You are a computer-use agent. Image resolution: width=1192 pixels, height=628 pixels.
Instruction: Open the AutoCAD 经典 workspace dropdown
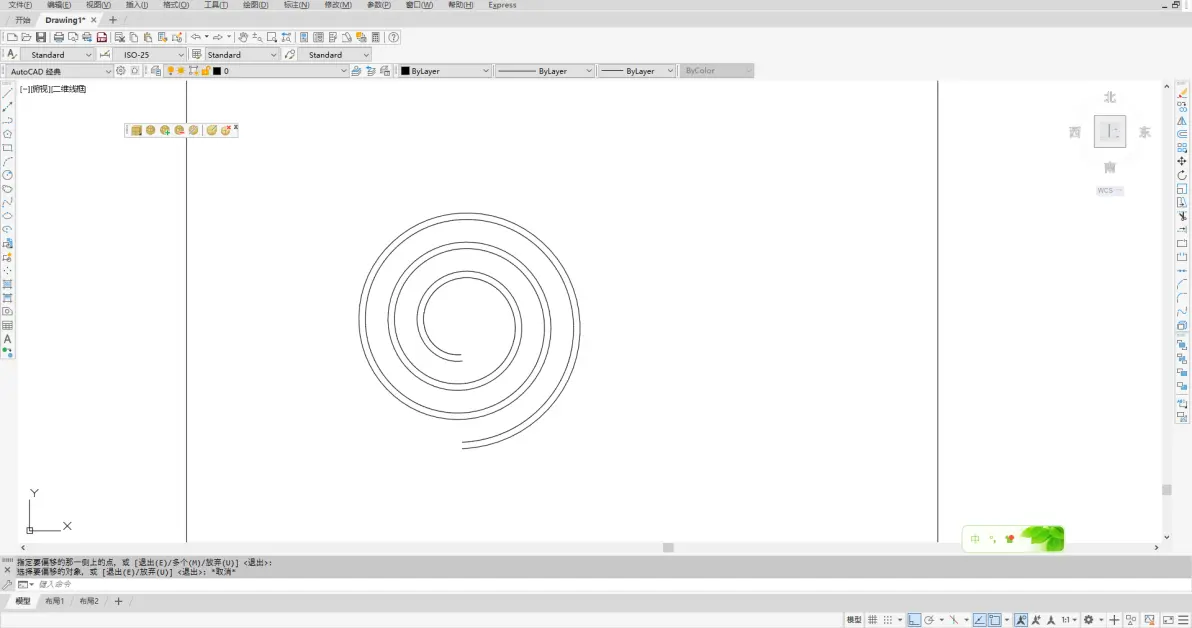point(60,71)
